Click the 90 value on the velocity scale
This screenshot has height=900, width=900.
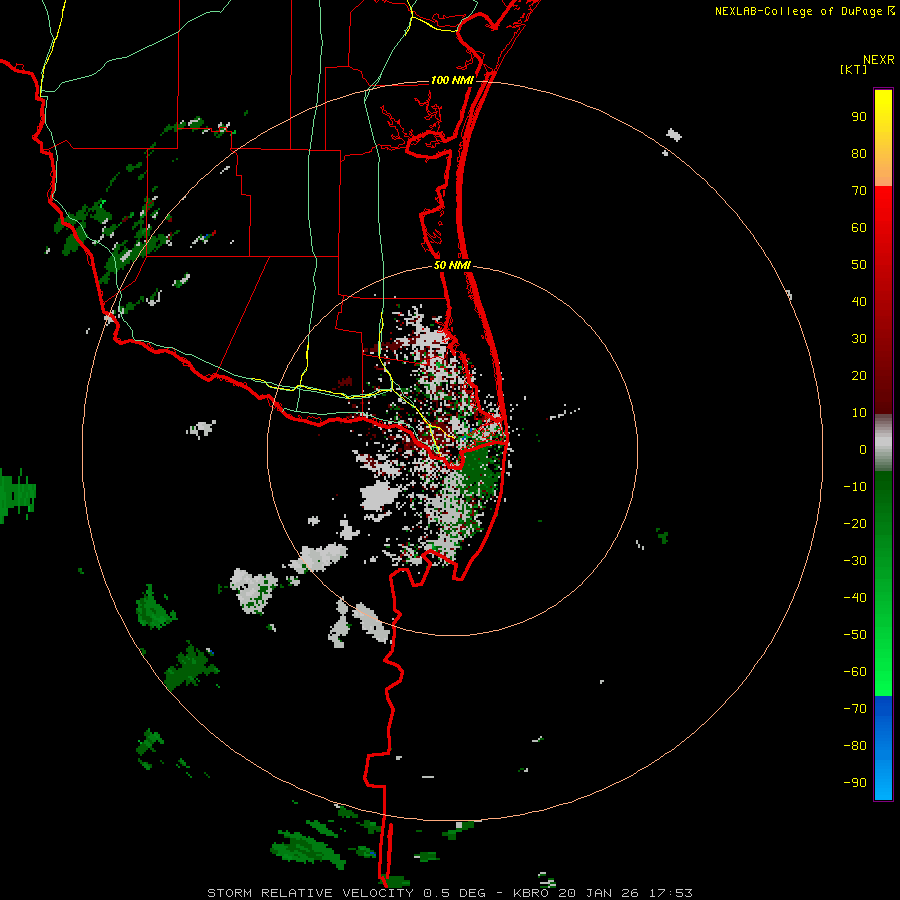coord(859,117)
